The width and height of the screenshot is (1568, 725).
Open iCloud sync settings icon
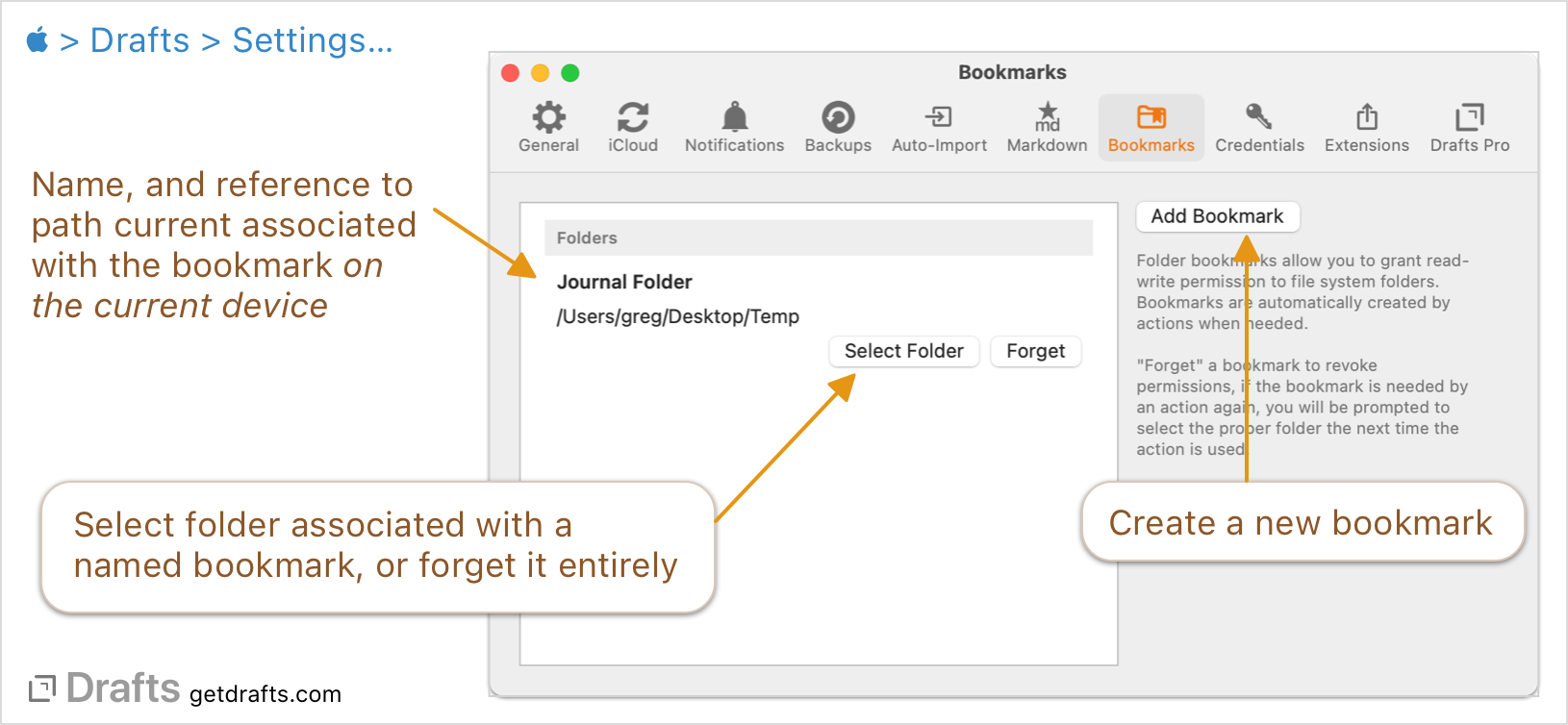tap(633, 117)
